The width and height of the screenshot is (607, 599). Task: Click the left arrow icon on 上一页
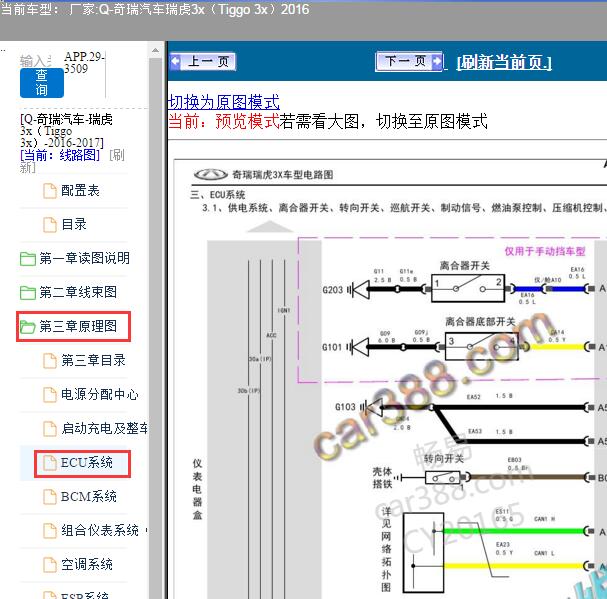click(176, 61)
